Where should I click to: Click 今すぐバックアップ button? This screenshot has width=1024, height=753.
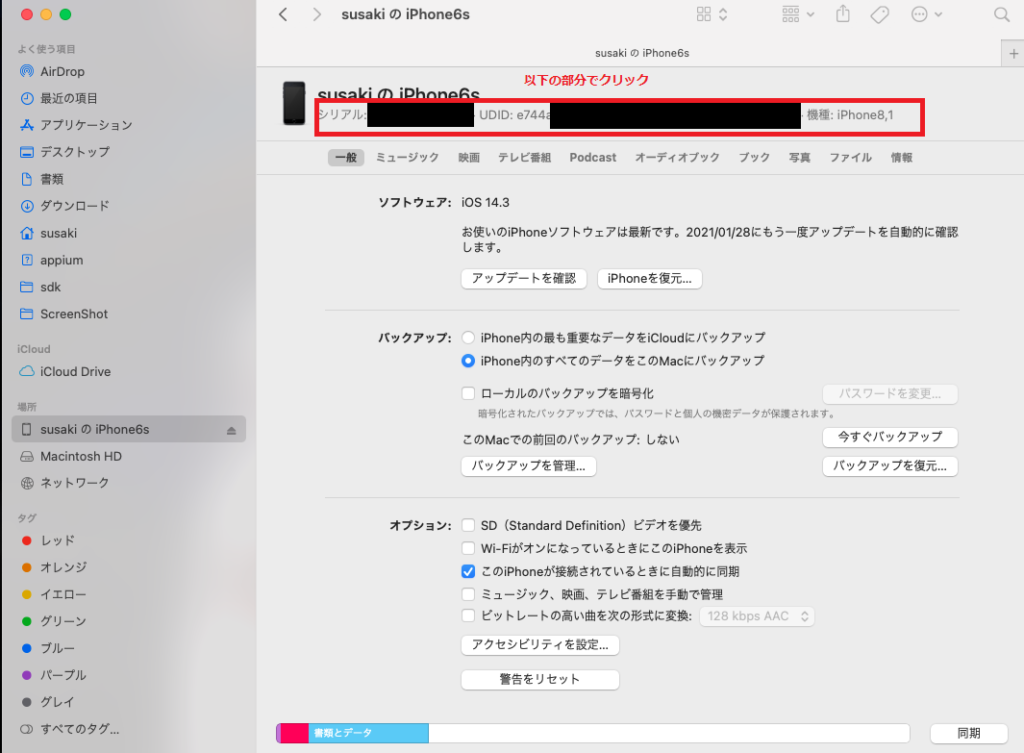(890, 437)
